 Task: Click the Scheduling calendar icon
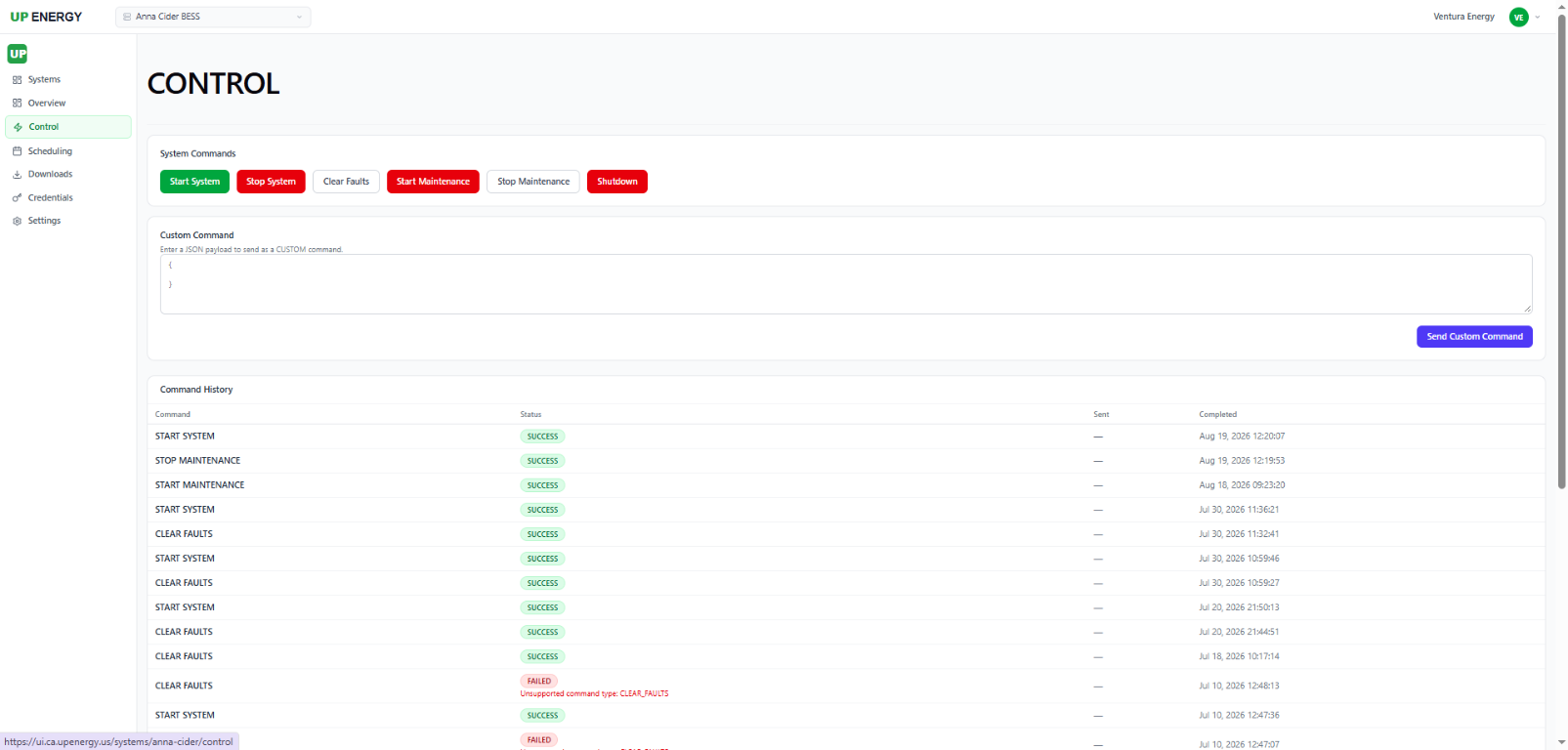(x=17, y=151)
